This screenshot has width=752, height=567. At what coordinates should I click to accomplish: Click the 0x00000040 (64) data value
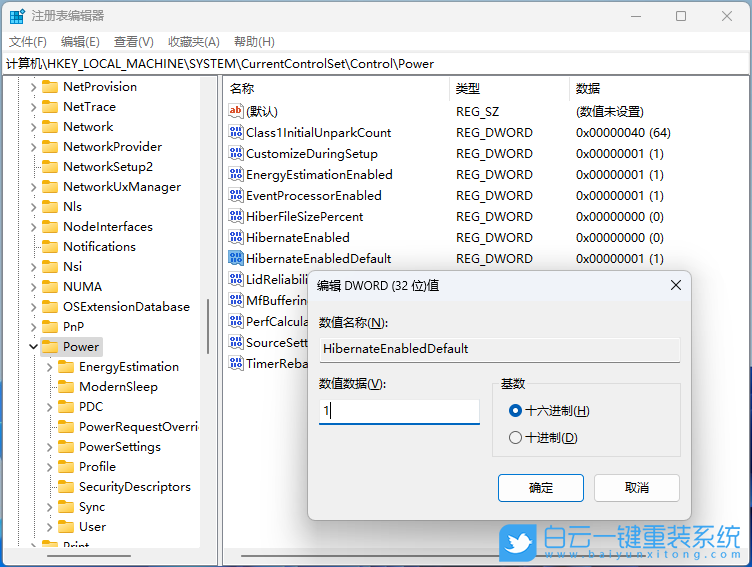[x=623, y=133]
